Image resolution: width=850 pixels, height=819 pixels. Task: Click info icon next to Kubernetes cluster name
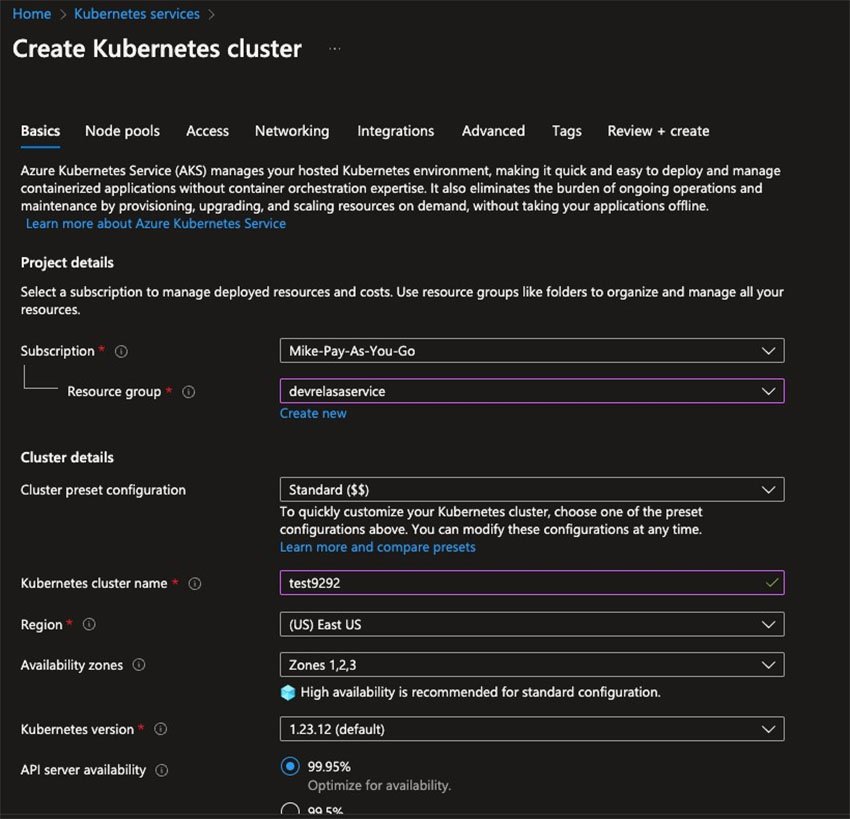[195, 584]
